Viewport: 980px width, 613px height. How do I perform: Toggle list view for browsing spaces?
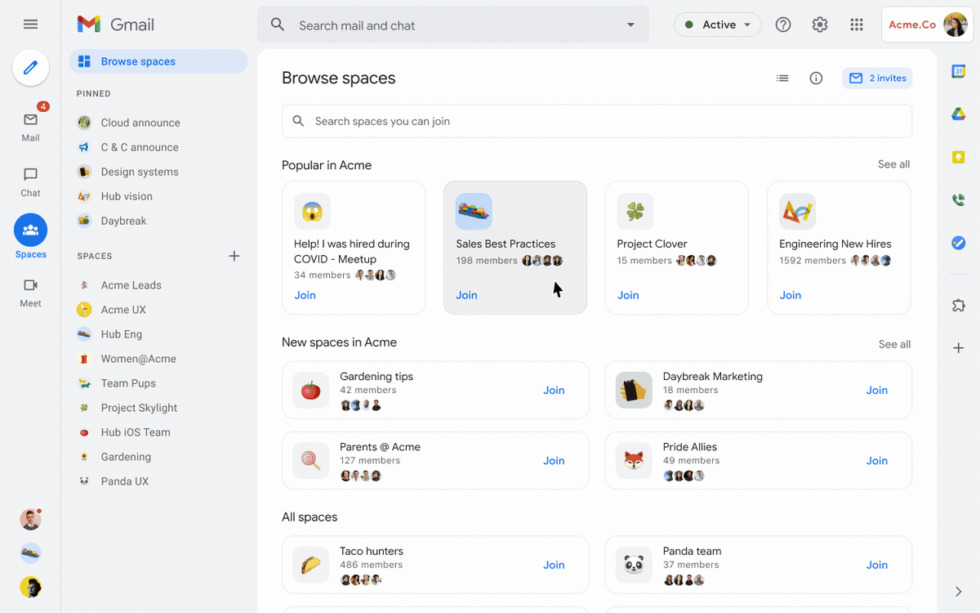pyautogui.click(x=782, y=77)
